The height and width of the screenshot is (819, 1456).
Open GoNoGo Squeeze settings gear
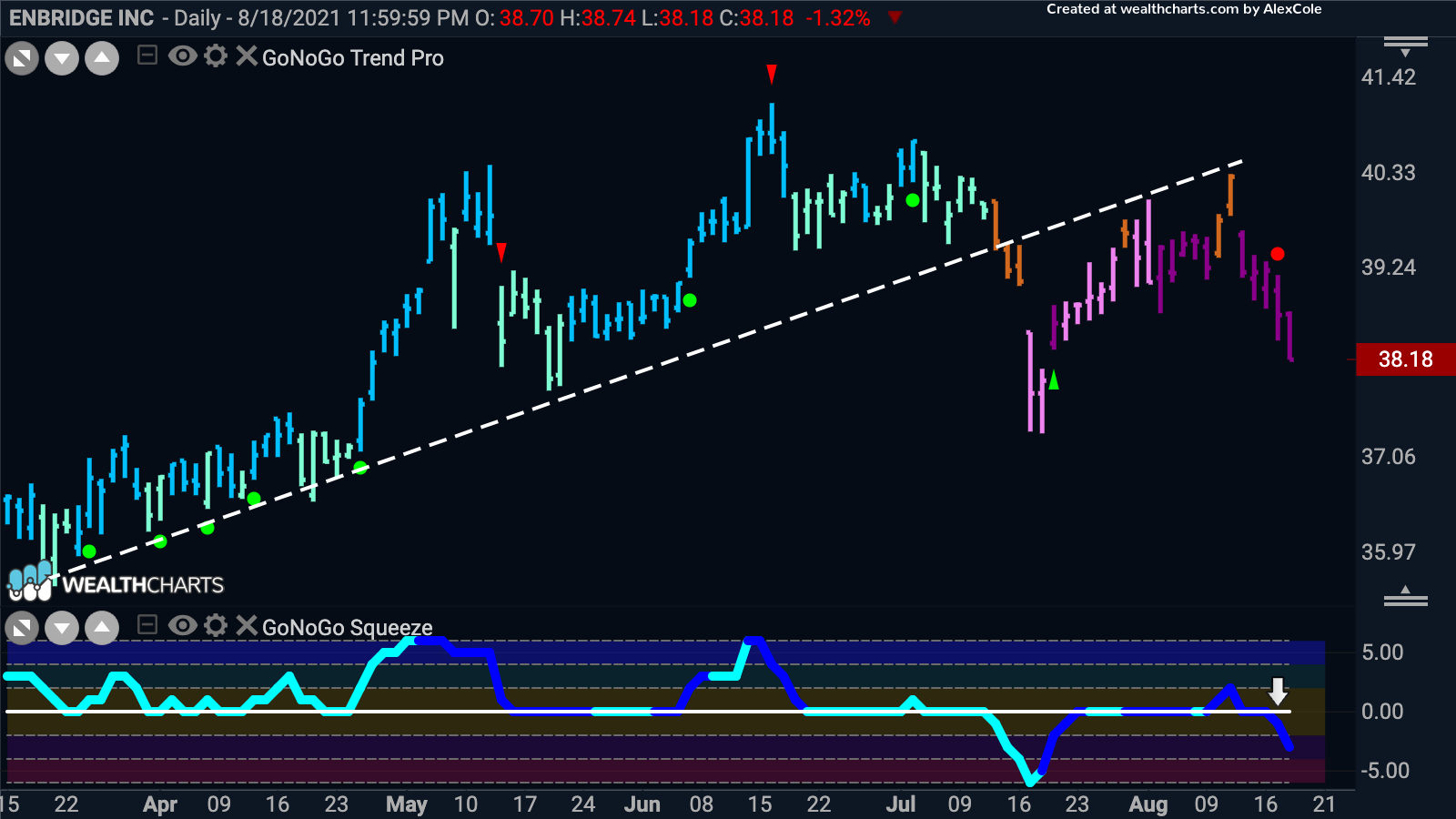pos(216,625)
